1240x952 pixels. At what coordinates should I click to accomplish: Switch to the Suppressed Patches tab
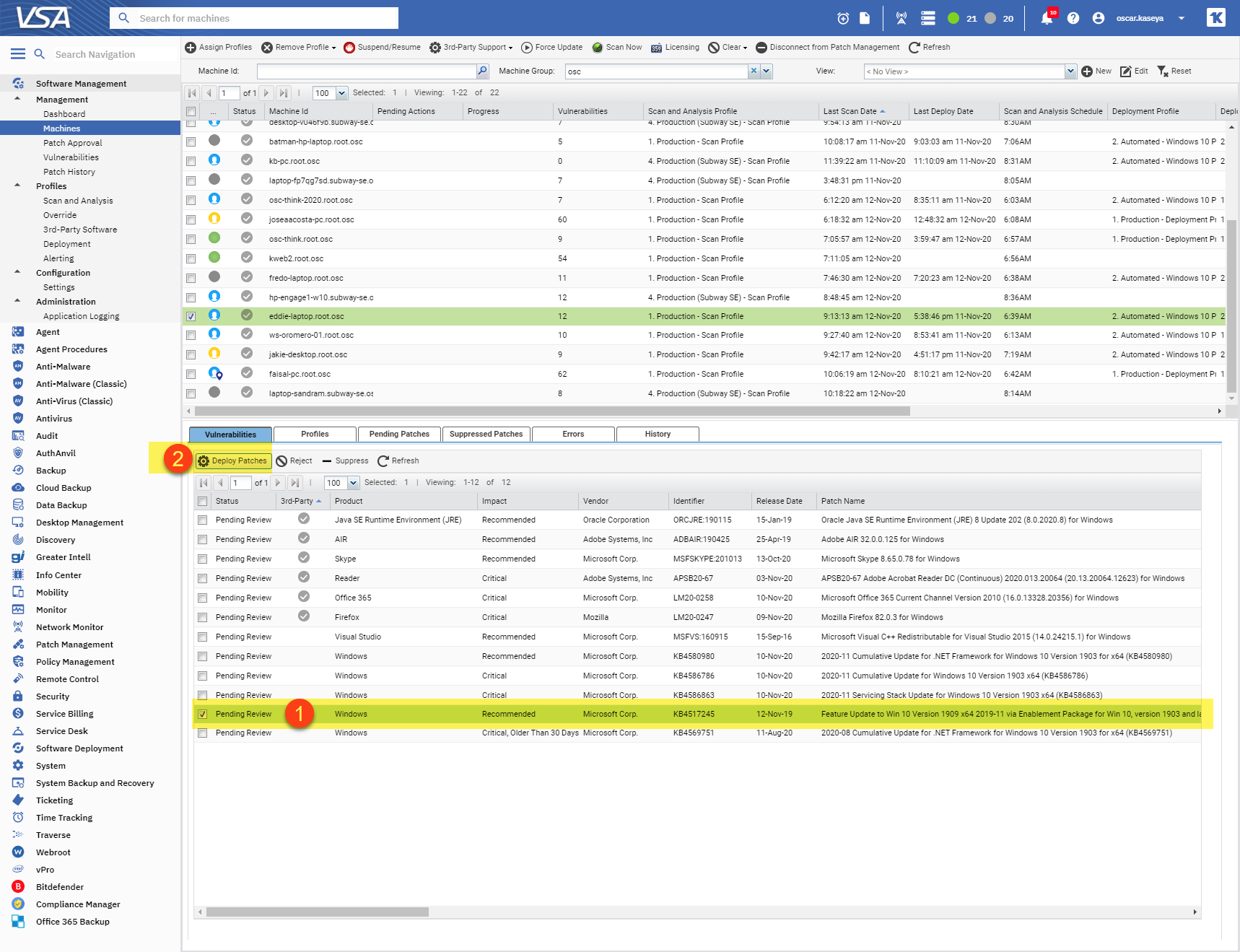[486, 434]
